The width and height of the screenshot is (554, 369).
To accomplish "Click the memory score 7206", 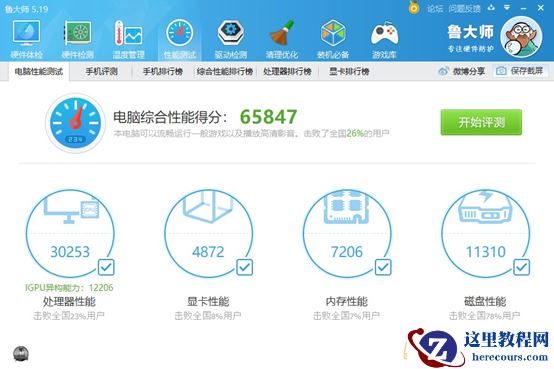I will [347, 252].
